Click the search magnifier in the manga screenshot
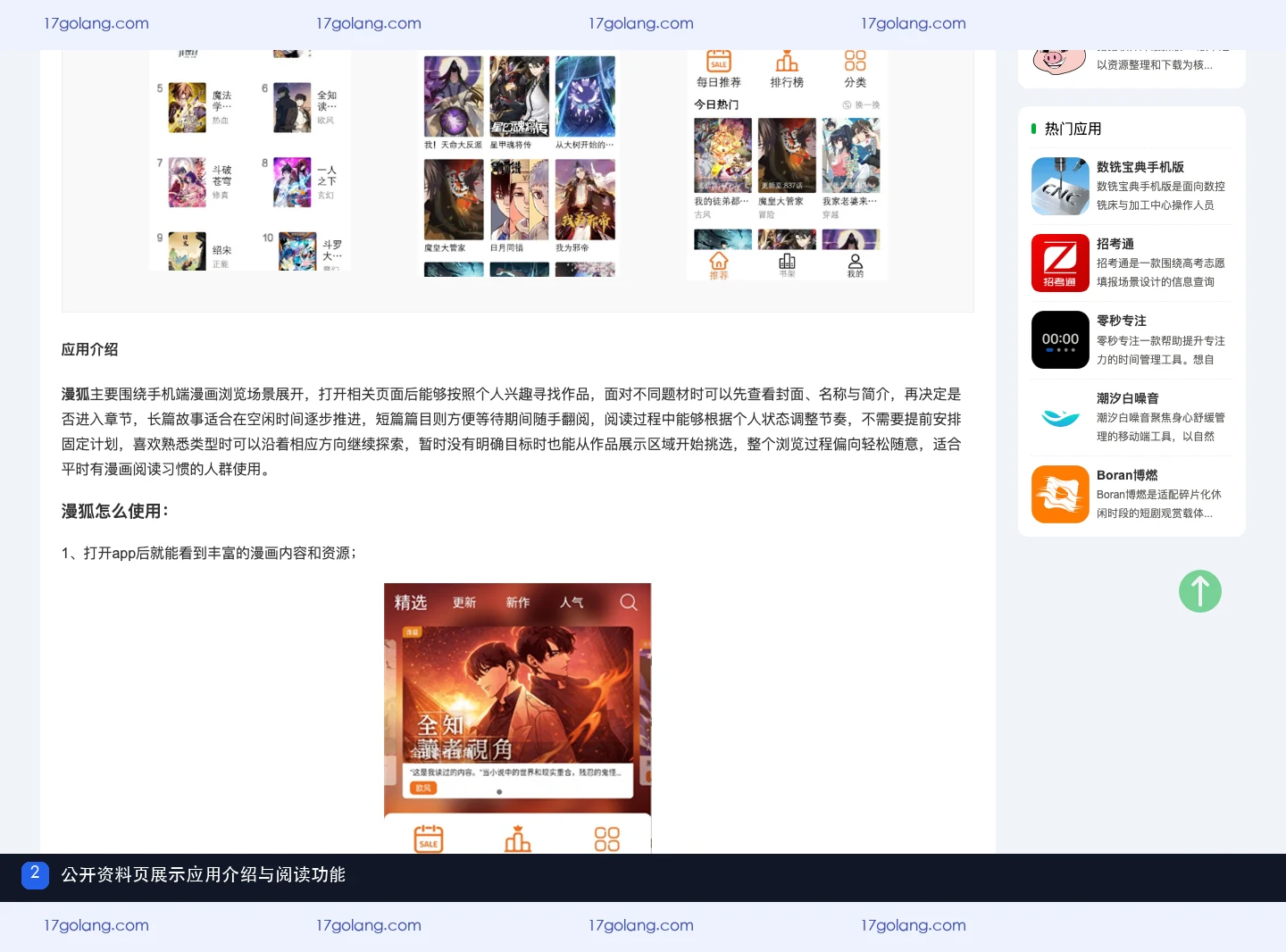This screenshot has height=952, width=1286. (629, 602)
